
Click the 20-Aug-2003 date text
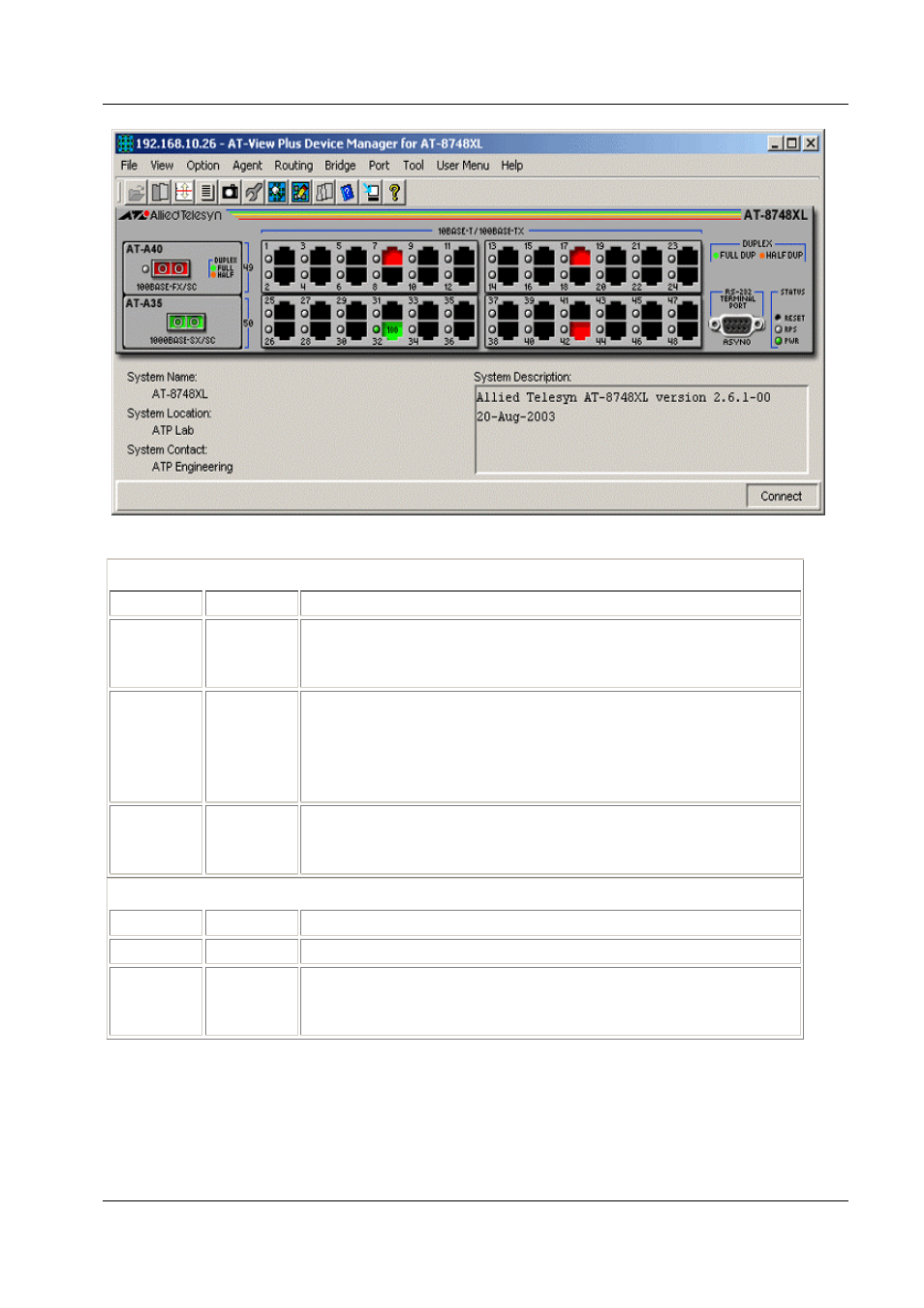[516, 417]
